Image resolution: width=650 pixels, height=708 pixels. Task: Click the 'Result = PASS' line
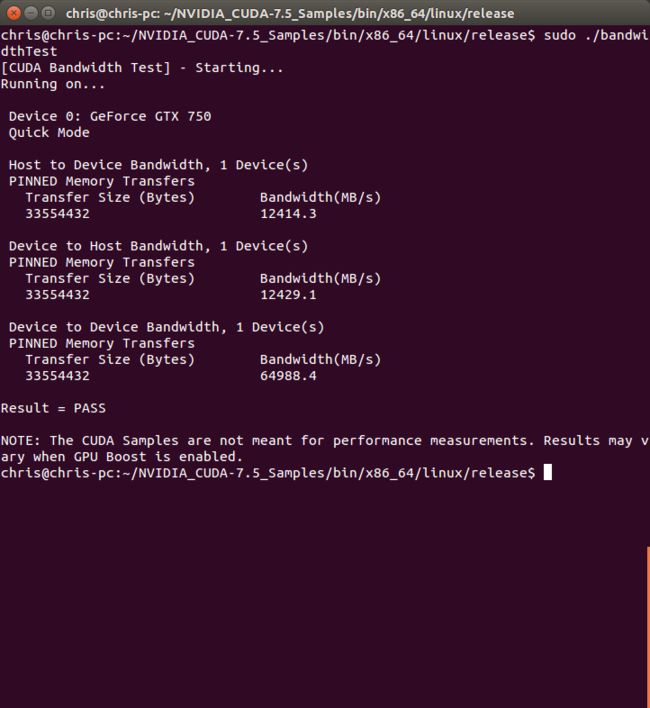pos(53,408)
